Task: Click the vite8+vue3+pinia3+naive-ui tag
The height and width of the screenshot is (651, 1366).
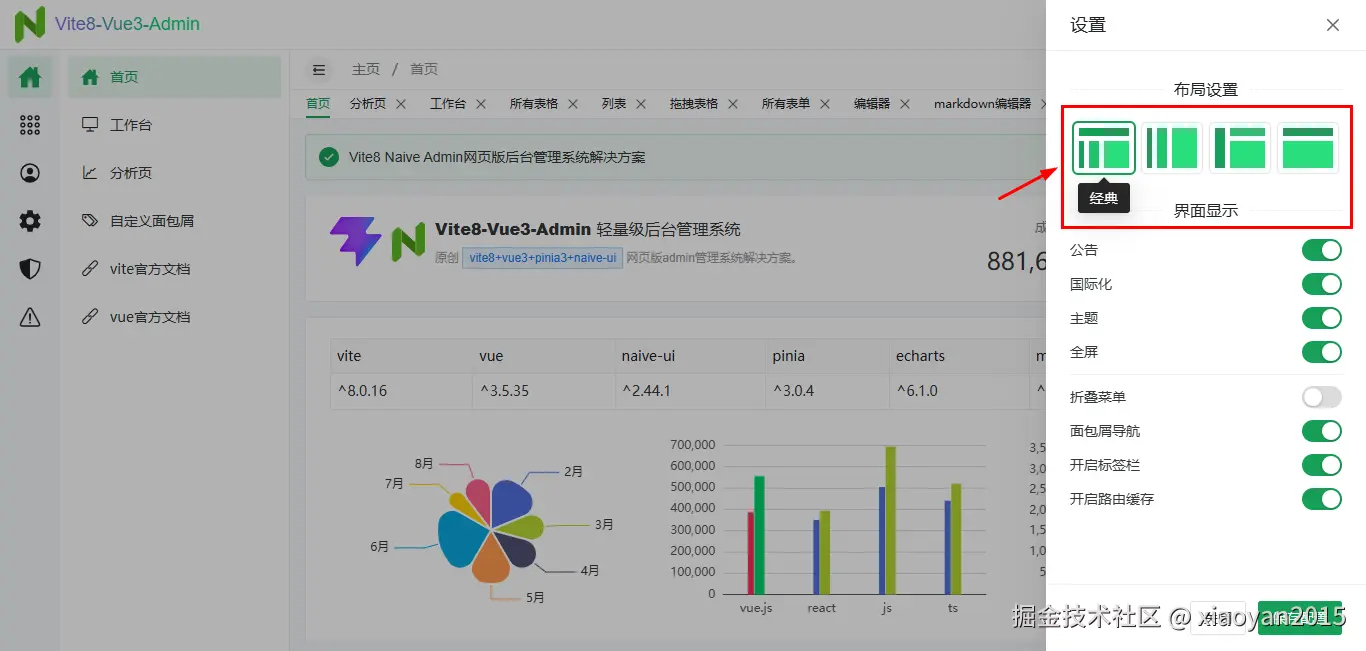Action: pyautogui.click(x=543, y=258)
